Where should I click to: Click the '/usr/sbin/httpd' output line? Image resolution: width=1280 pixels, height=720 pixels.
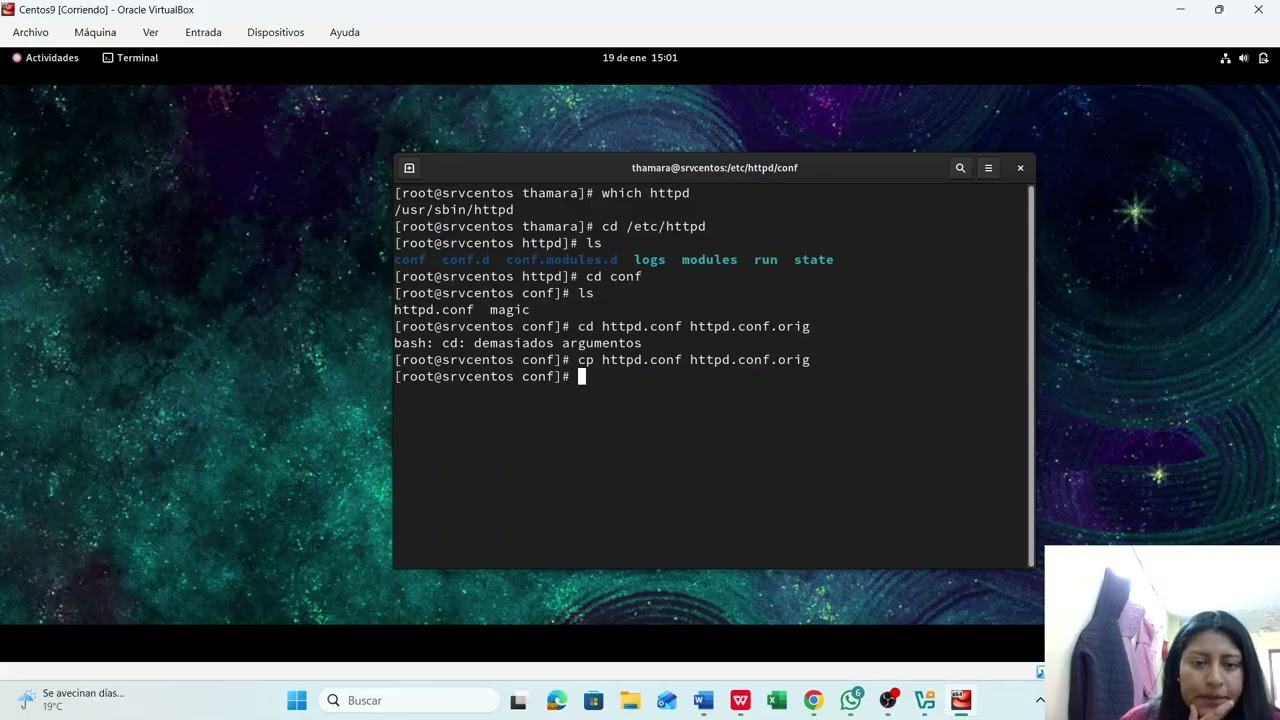(x=453, y=210)
